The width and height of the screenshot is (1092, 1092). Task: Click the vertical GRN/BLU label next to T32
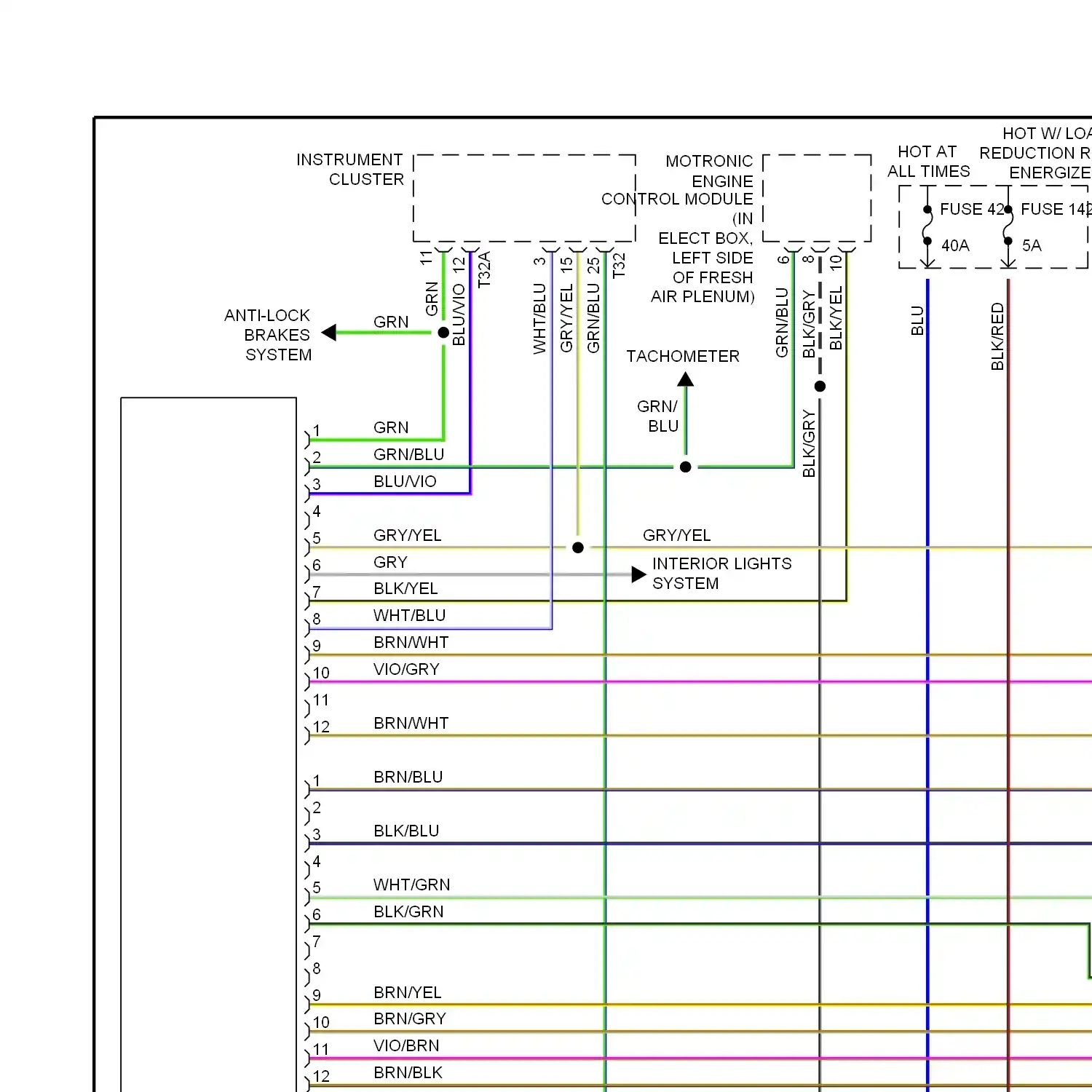pyautogui.click(x=593, y=318)
